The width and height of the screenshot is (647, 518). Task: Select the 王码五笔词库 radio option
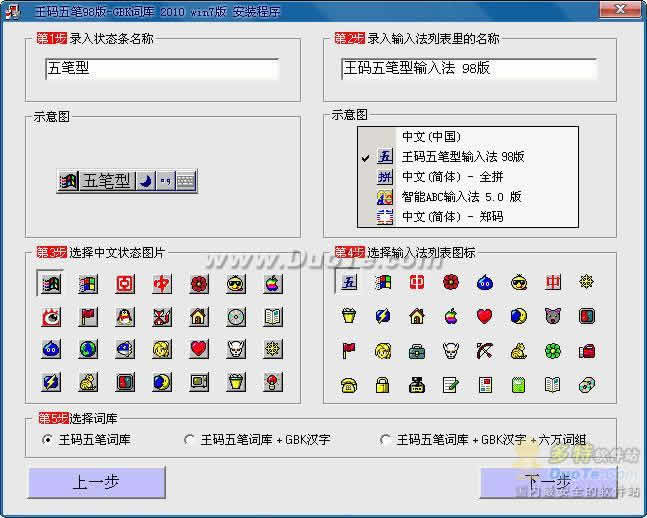coord(47,439)
